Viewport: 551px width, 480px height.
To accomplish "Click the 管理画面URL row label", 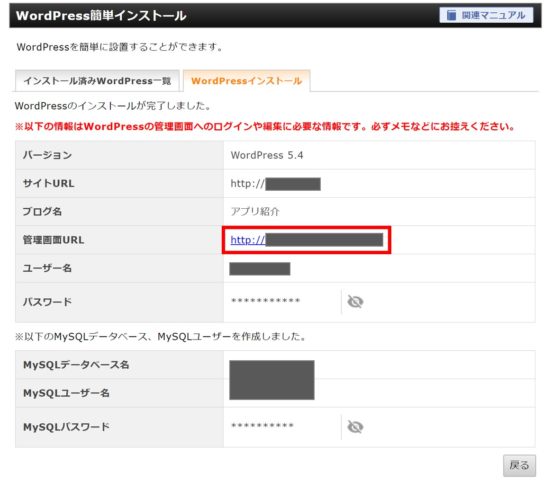I will pyautogui.click(x=53, y=240).
